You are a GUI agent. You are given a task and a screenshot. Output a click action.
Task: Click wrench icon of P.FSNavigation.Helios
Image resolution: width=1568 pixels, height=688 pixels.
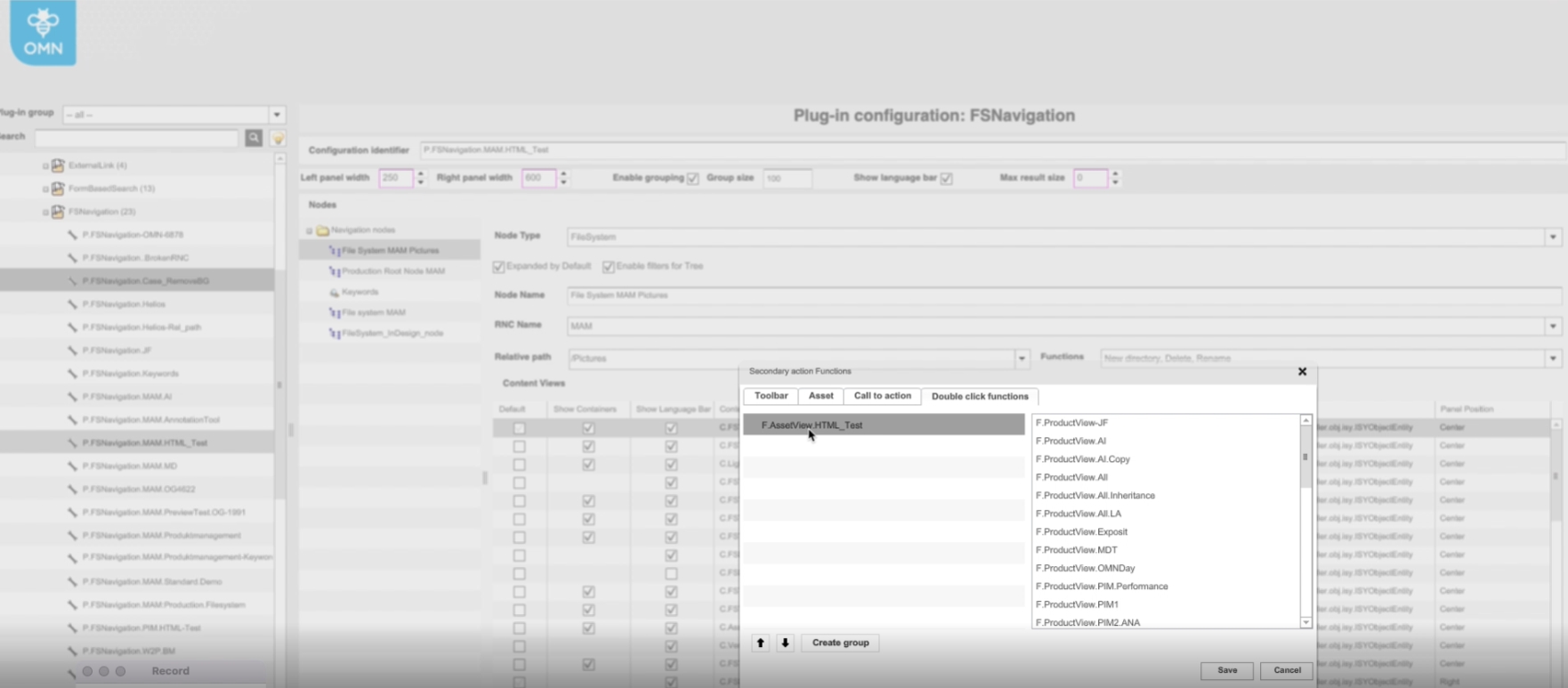[72, 304]
